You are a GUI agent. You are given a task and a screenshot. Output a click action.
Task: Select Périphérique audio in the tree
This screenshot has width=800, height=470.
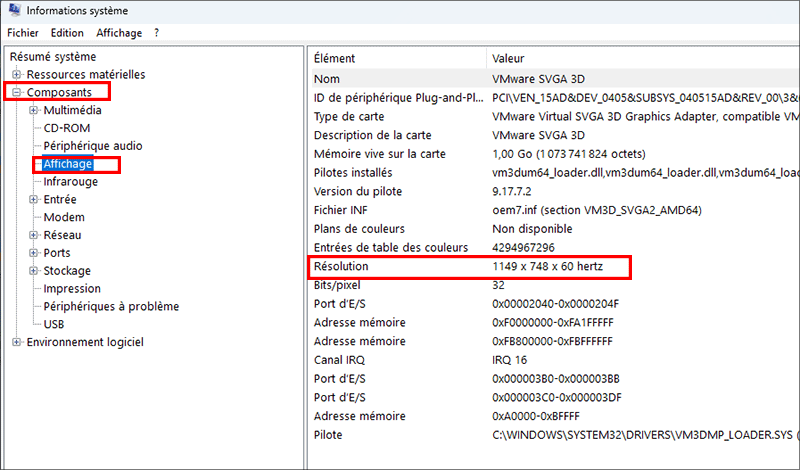93,146
